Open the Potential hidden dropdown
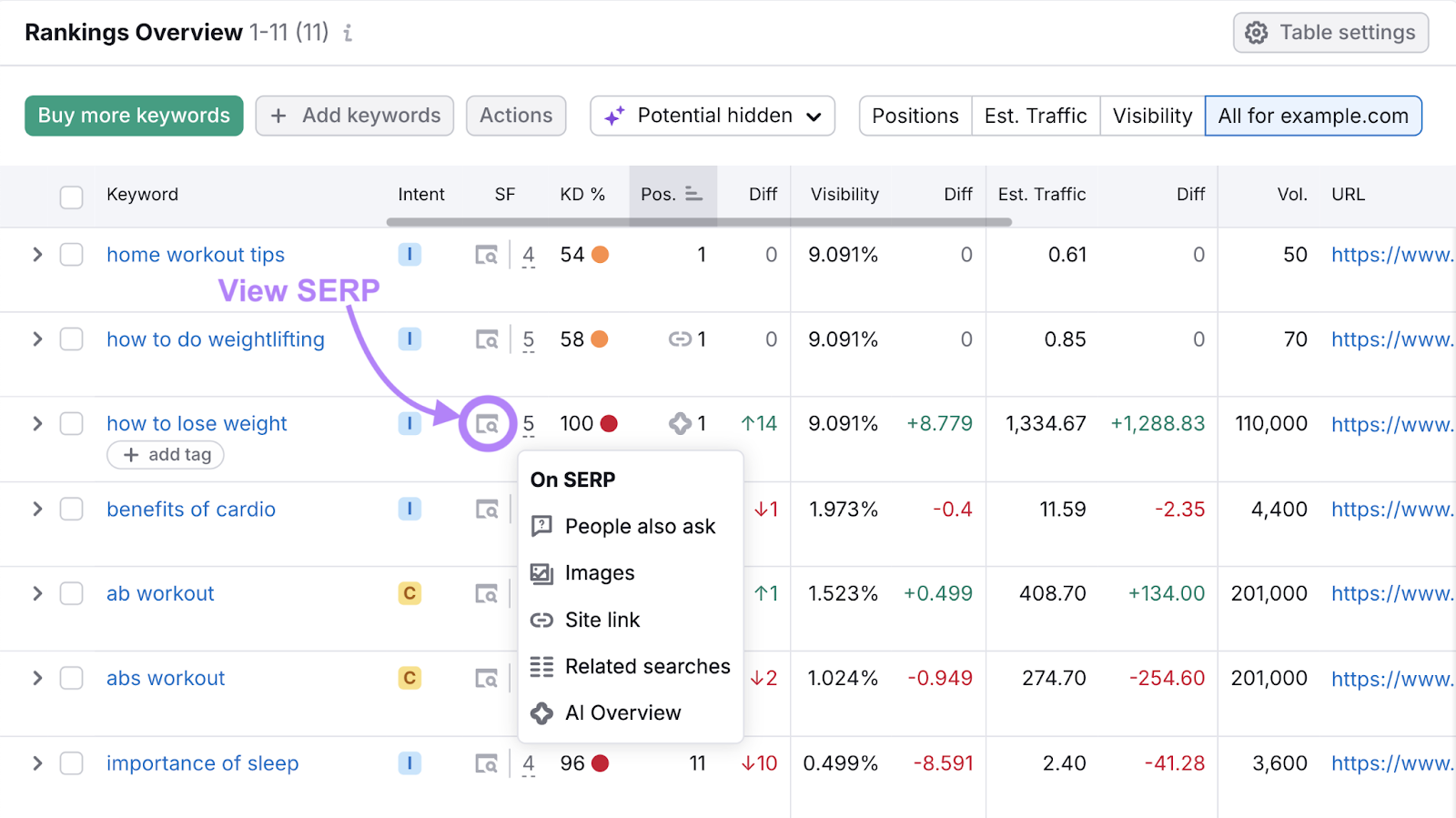Image resolution: width=1456 pixels, height=818 pixels. click(712, 116)
